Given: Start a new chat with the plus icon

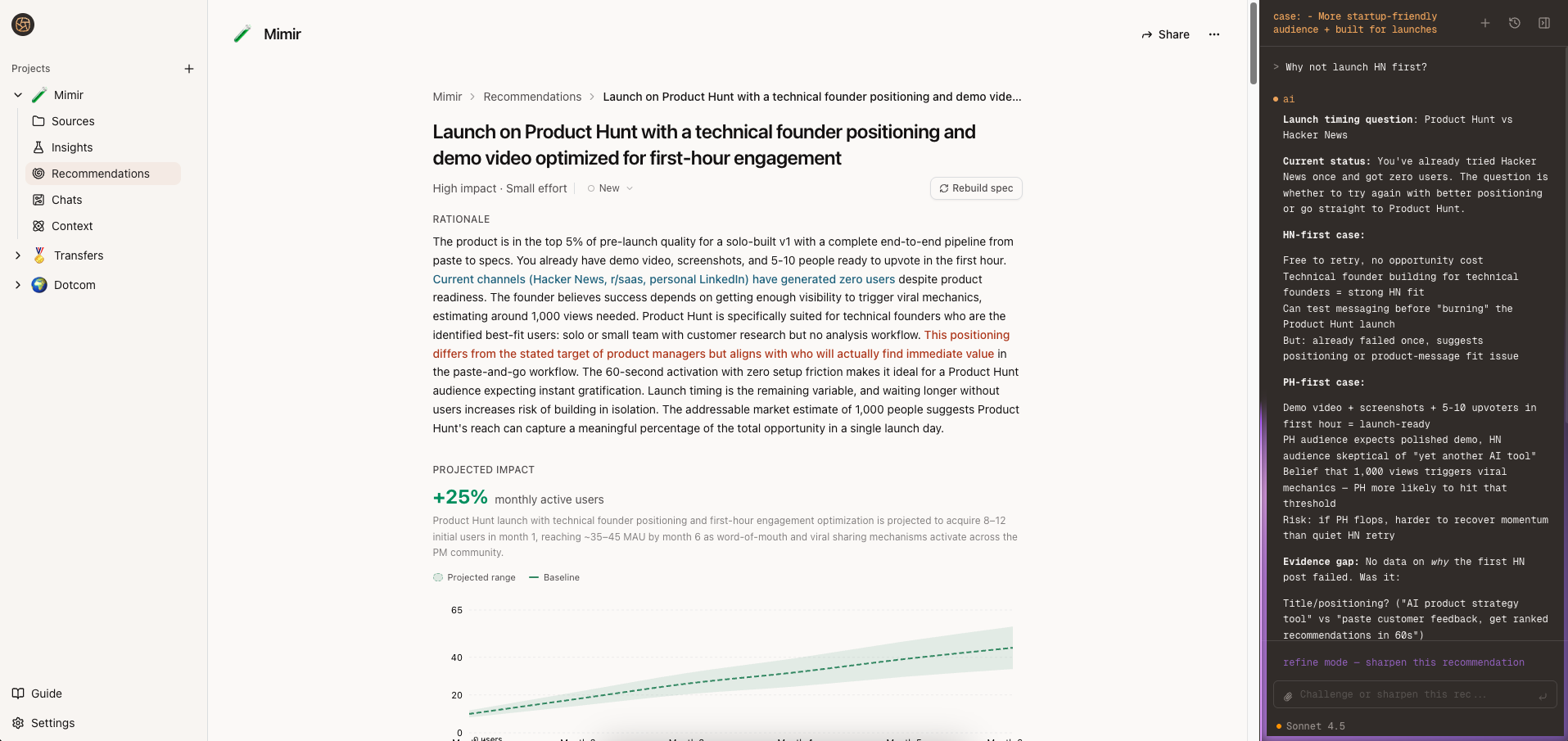Looking at the screenshot, I should tap(1484, 23).
